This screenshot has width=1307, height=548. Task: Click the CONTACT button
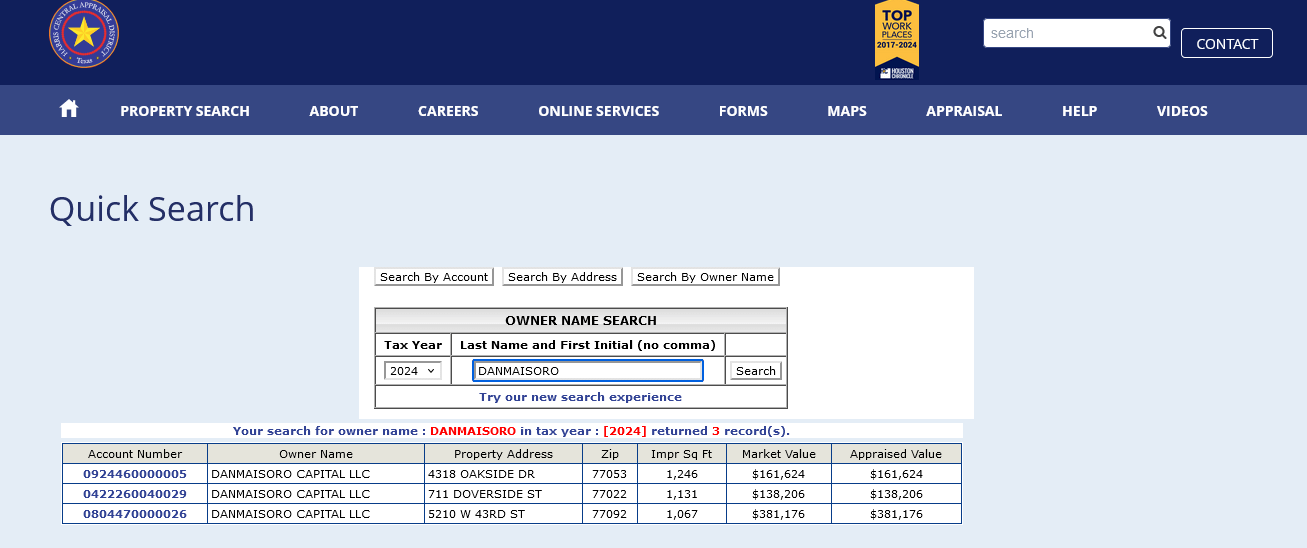tap(1227, 43)
